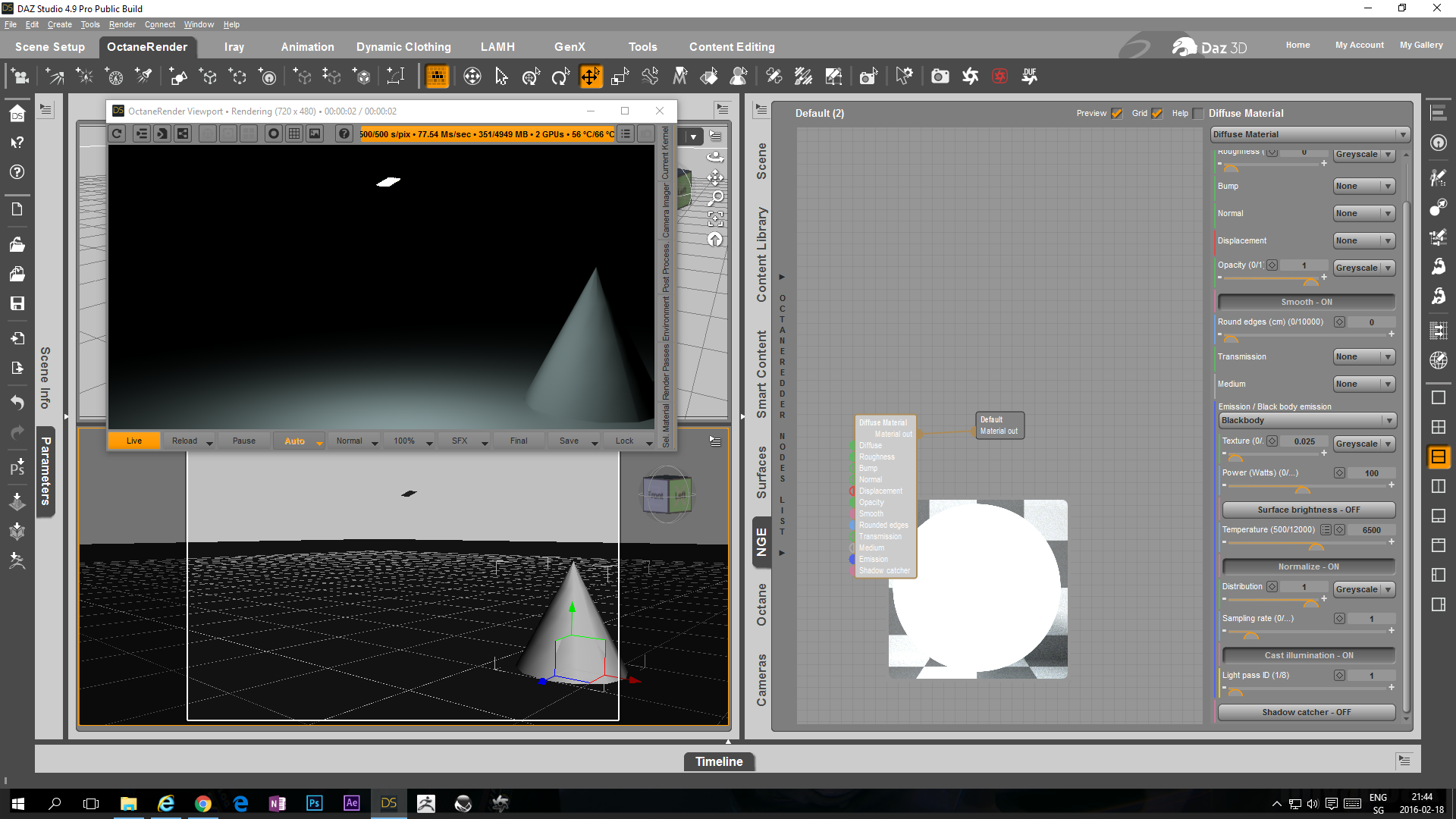
Task: Toggle Surface brightness - OFF button
Action: click(x=1308, y=510)
